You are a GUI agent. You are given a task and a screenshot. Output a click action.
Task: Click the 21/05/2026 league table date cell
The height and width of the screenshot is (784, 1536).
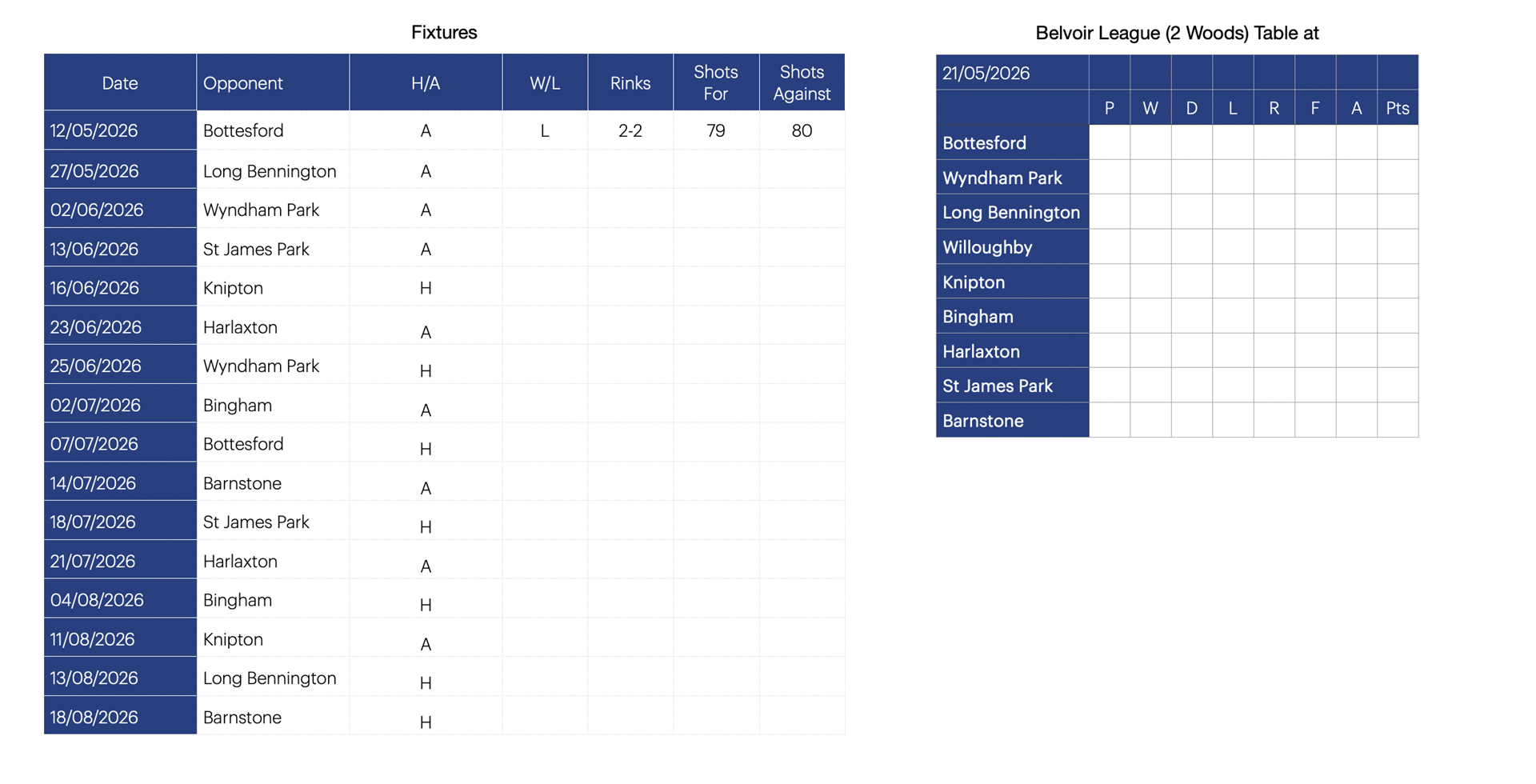tap(1012, 73)
